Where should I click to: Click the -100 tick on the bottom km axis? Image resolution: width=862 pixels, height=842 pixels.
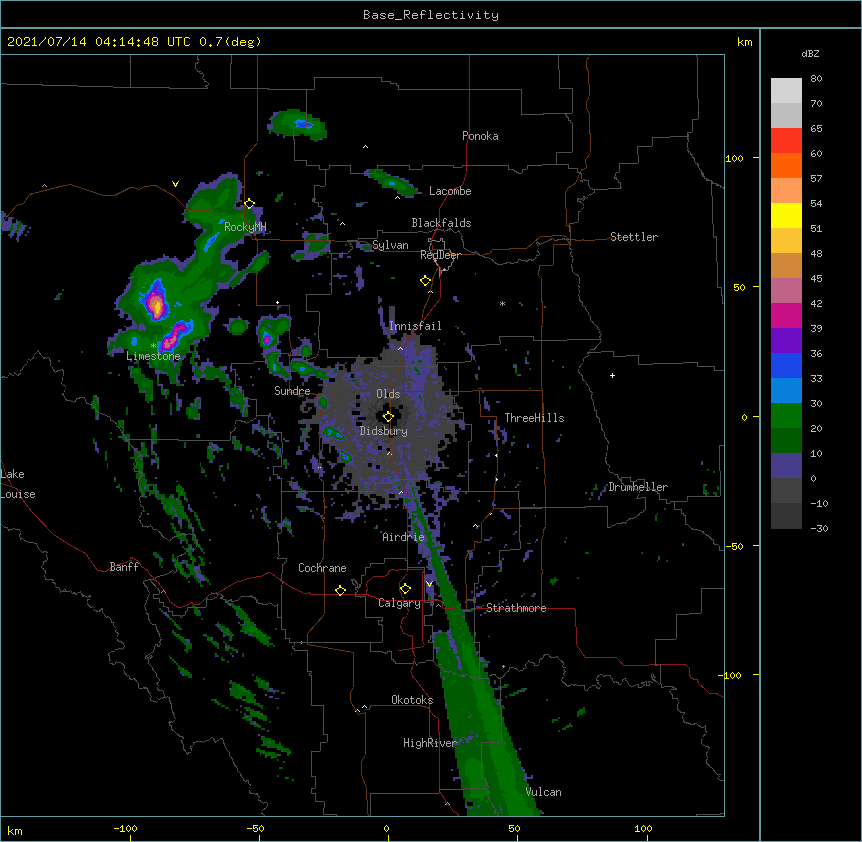125,829
